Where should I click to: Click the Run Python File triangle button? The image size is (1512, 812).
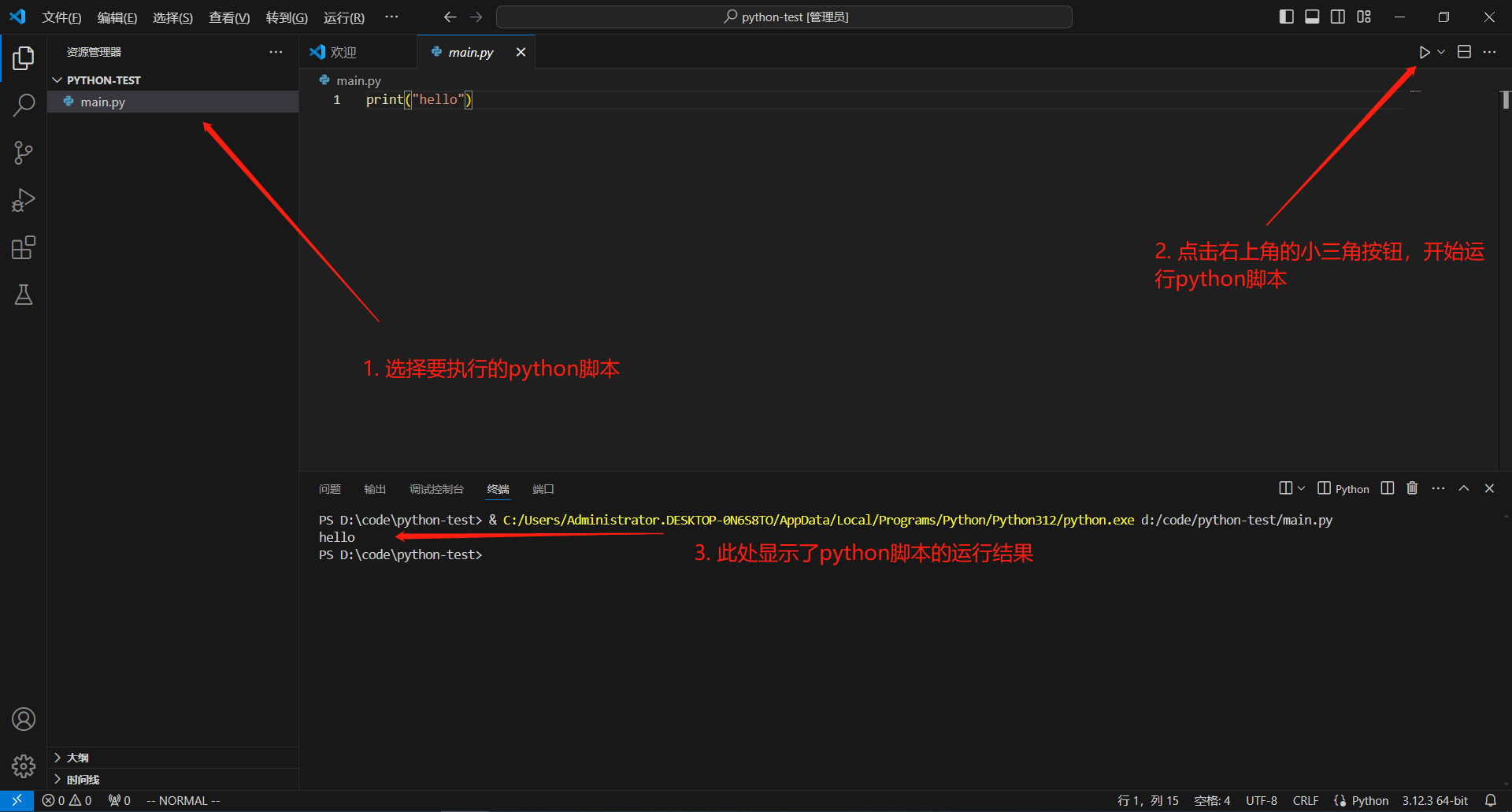(x=1424, y=52)
